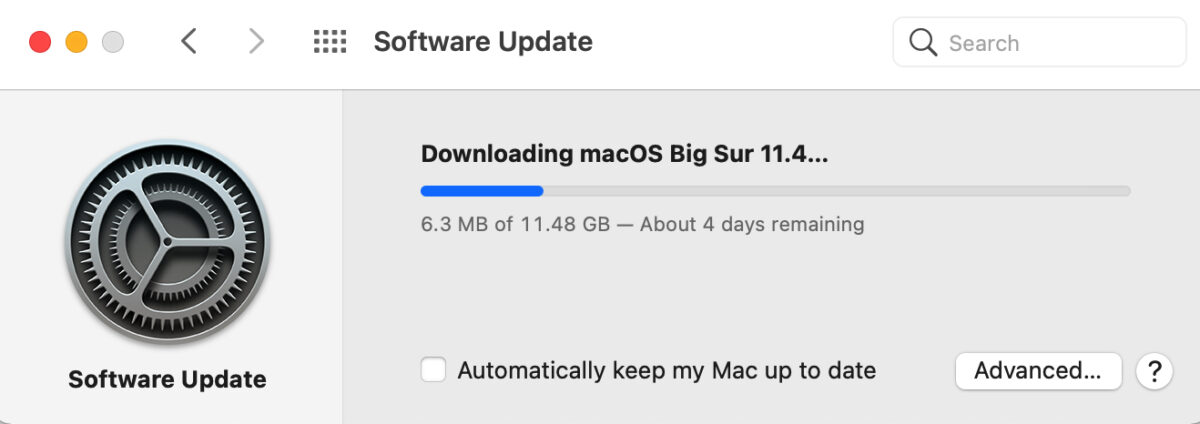Minimize the window with the yellow button
This screenshot has height=424, width=1200.
[76, 42]
